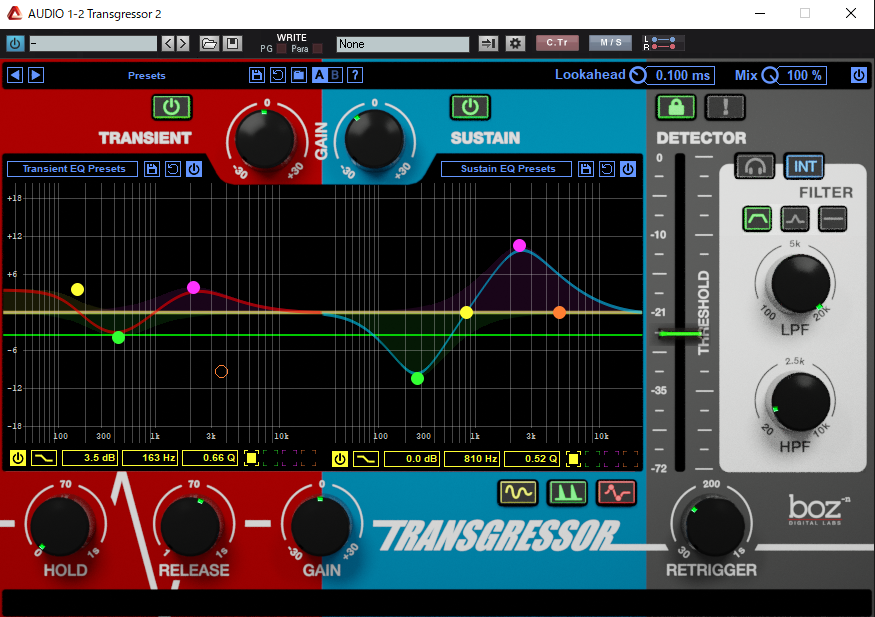Select the B comparison state

tap(335, 75)
